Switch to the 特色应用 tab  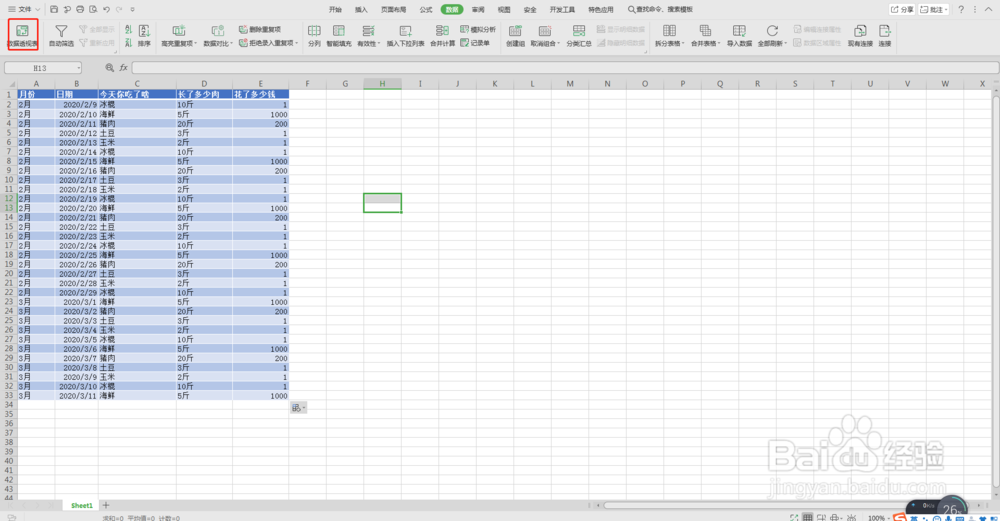(601, 10)
